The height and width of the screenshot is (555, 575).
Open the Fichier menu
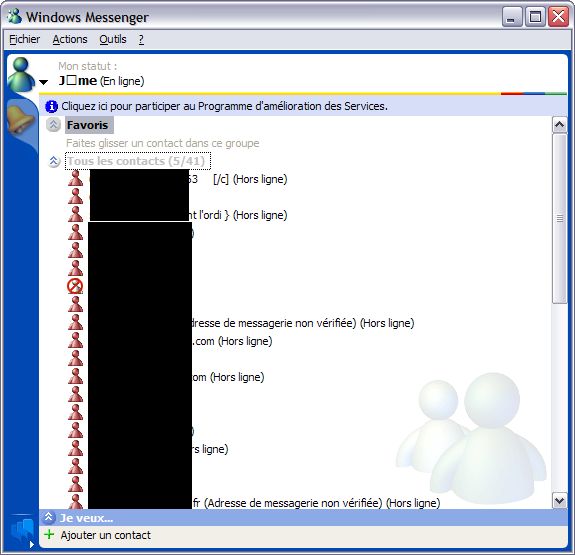point(25,39)
